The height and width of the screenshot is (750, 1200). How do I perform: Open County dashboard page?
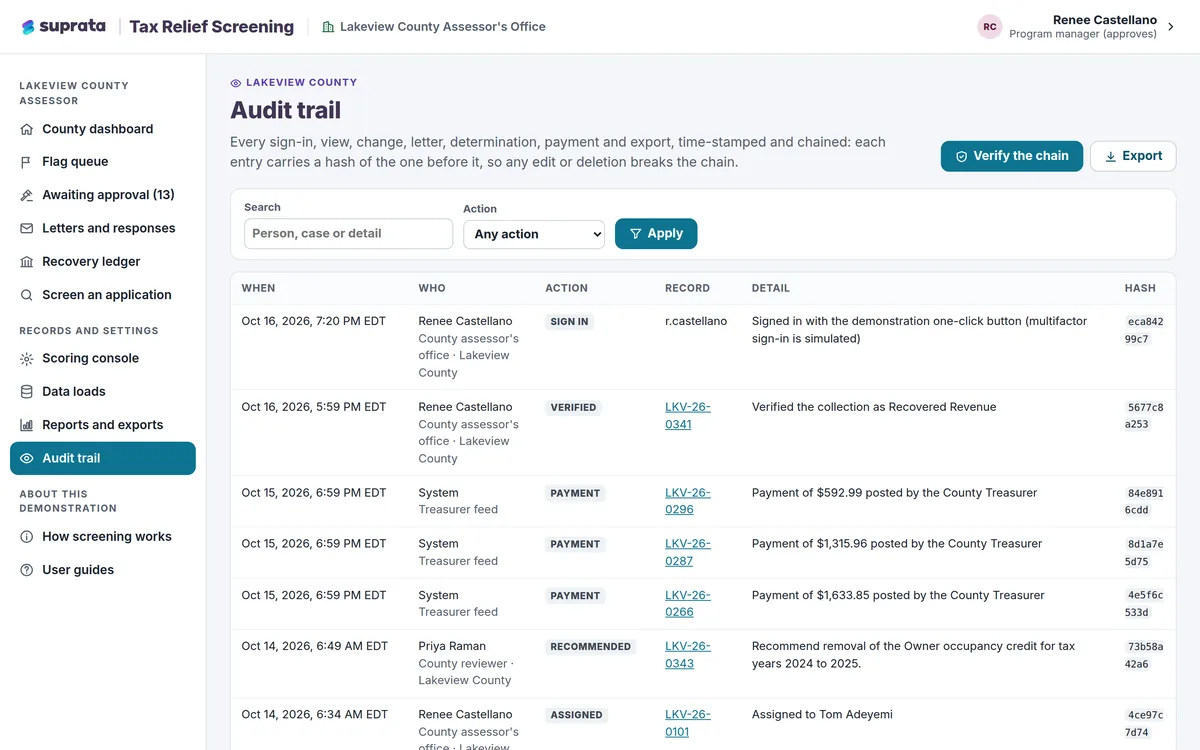103,129
